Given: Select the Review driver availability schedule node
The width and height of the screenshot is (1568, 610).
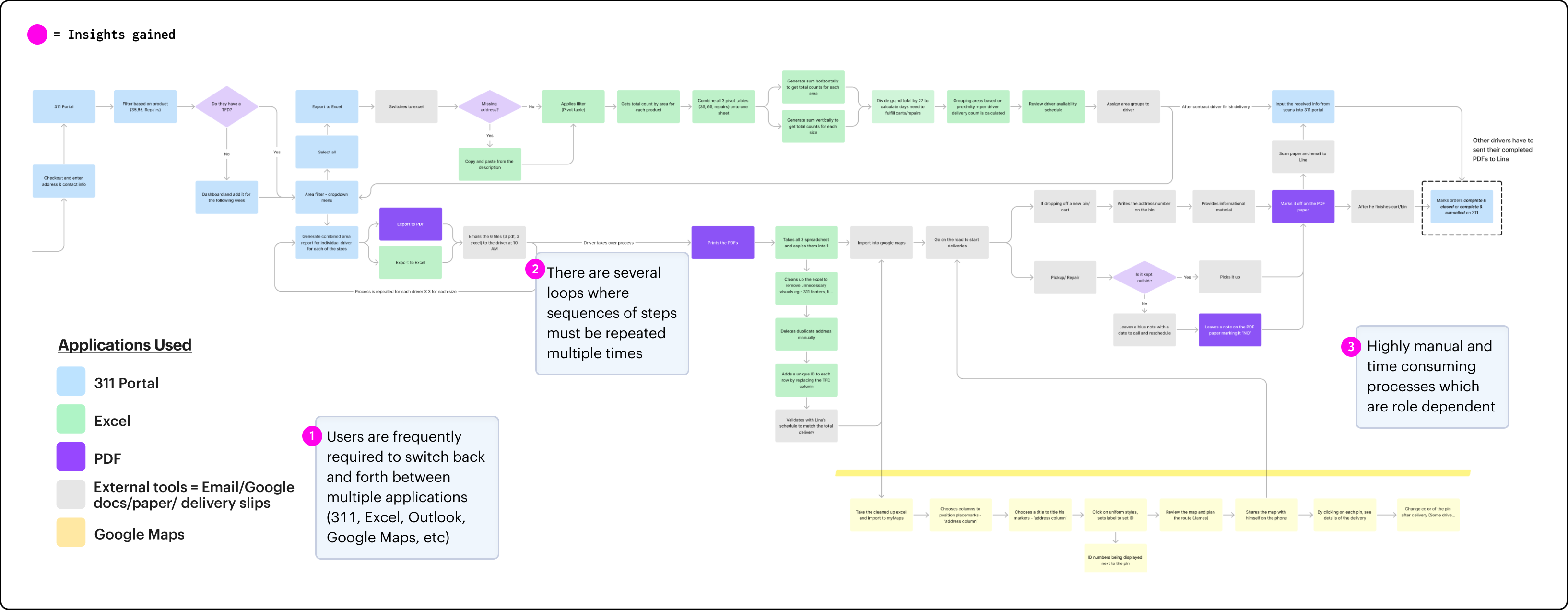Looking at the screenshot, I should [1053, 106].
